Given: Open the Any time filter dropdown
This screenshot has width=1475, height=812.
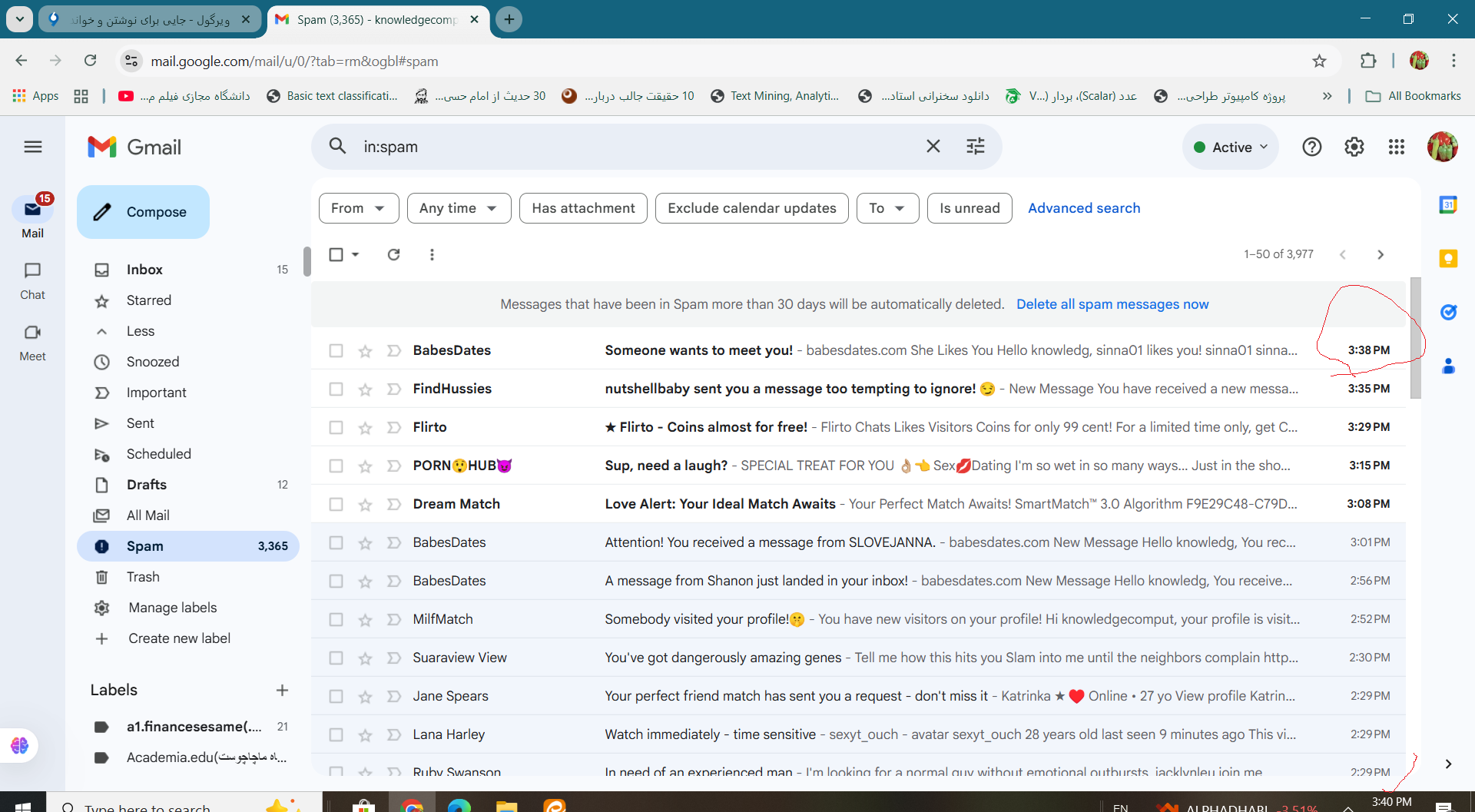Looking at the screenshot, I should coord(458,208).
